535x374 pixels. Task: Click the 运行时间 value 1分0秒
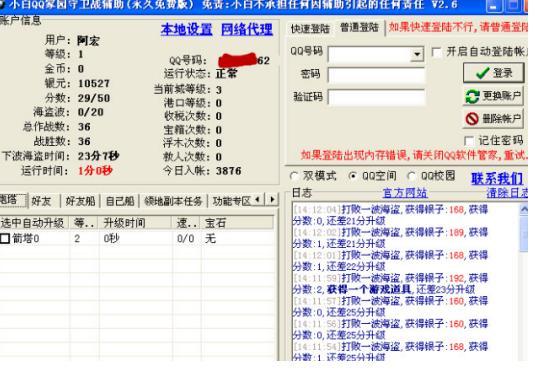tap(95, 170)
